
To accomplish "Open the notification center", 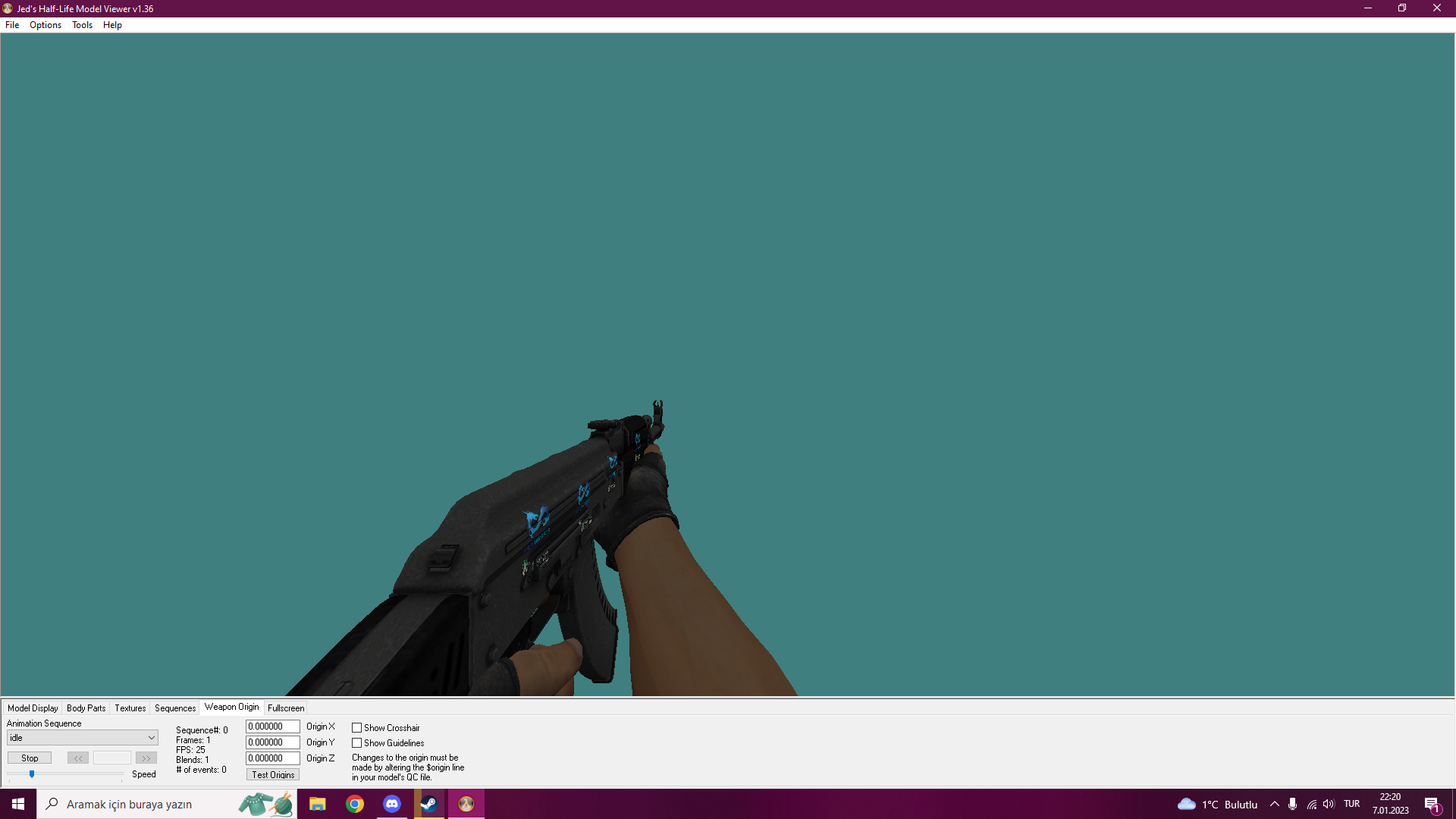I will [1432, 805].
